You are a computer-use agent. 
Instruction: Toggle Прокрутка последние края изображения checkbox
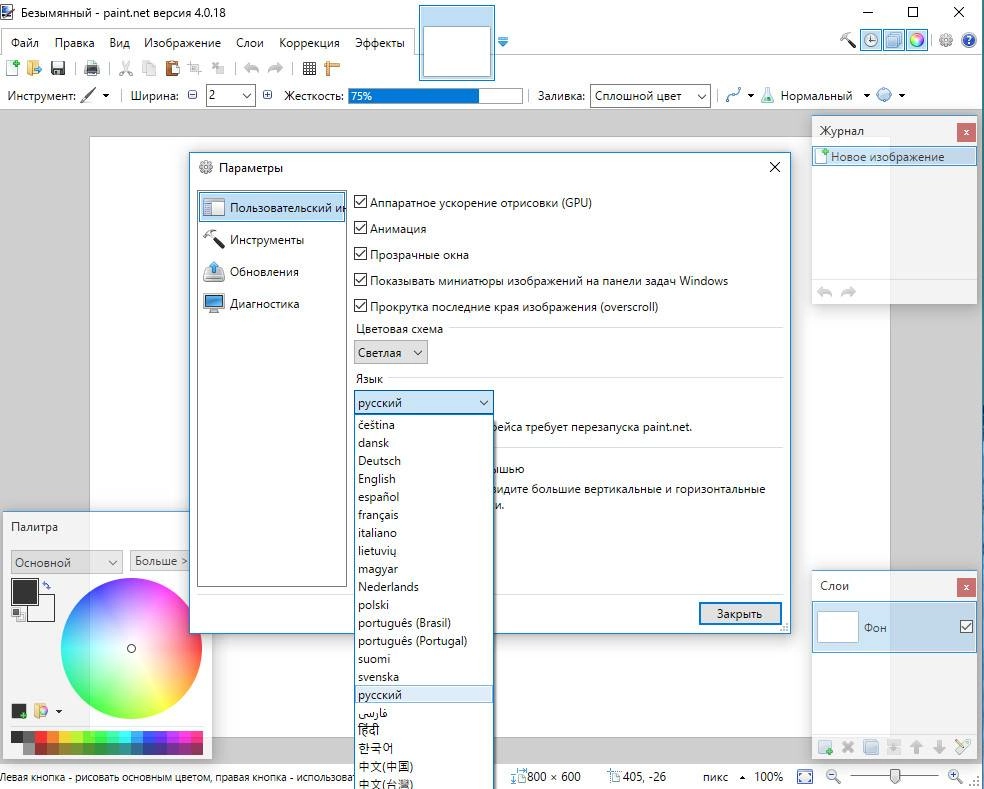[x=360, y=306]
